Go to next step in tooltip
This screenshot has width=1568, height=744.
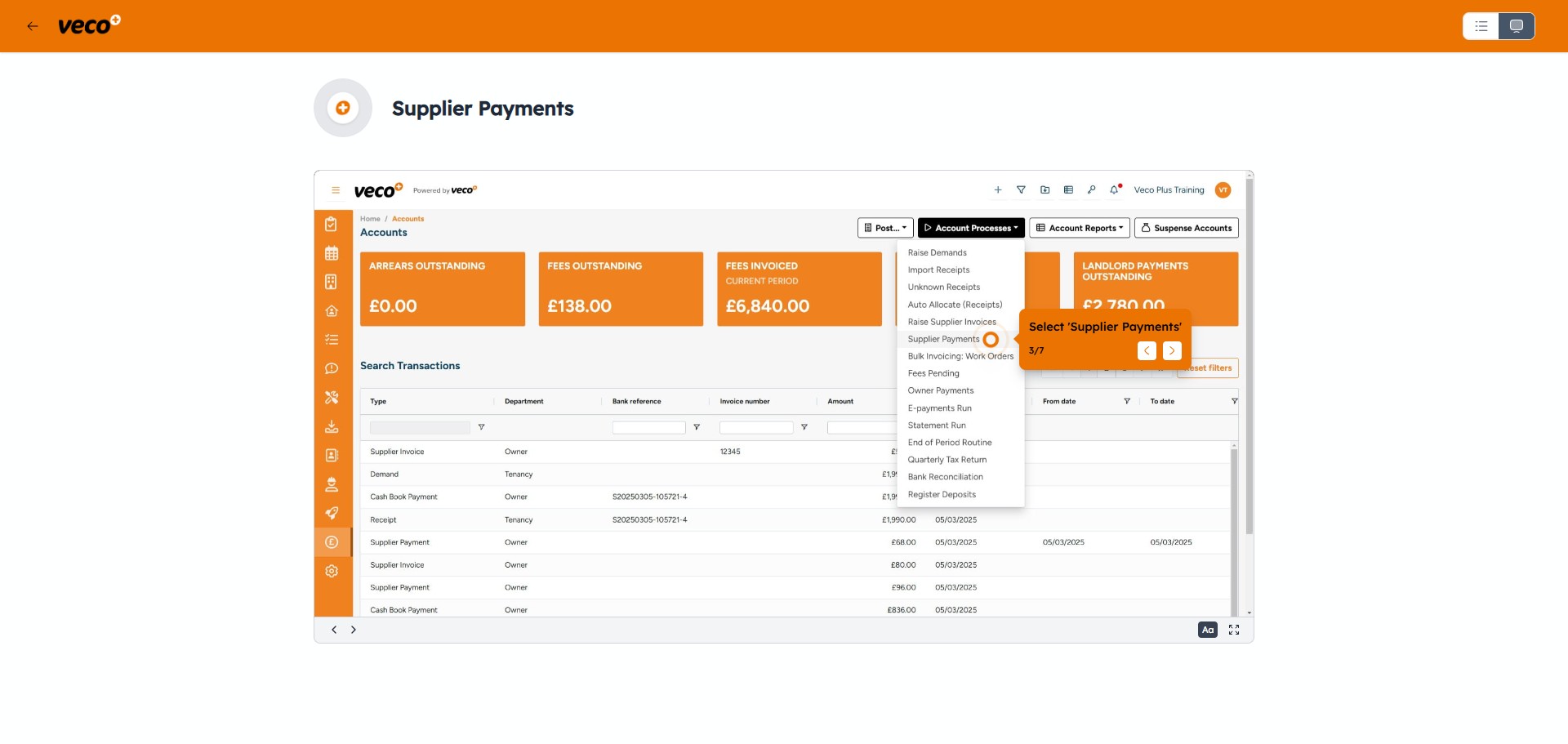1172,350
